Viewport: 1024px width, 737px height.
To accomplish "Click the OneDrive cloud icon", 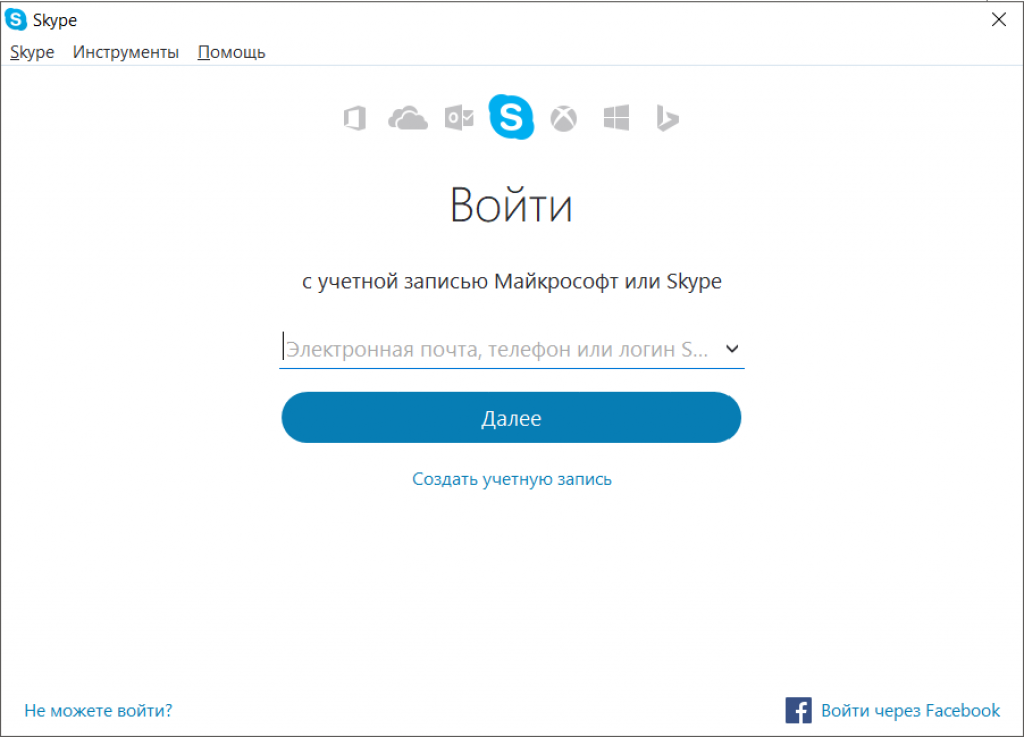I will [408, 119].
